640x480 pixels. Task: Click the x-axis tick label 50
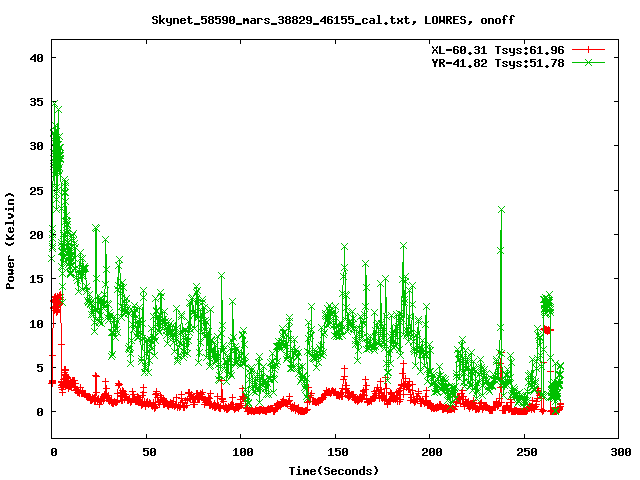coord(149,452)
